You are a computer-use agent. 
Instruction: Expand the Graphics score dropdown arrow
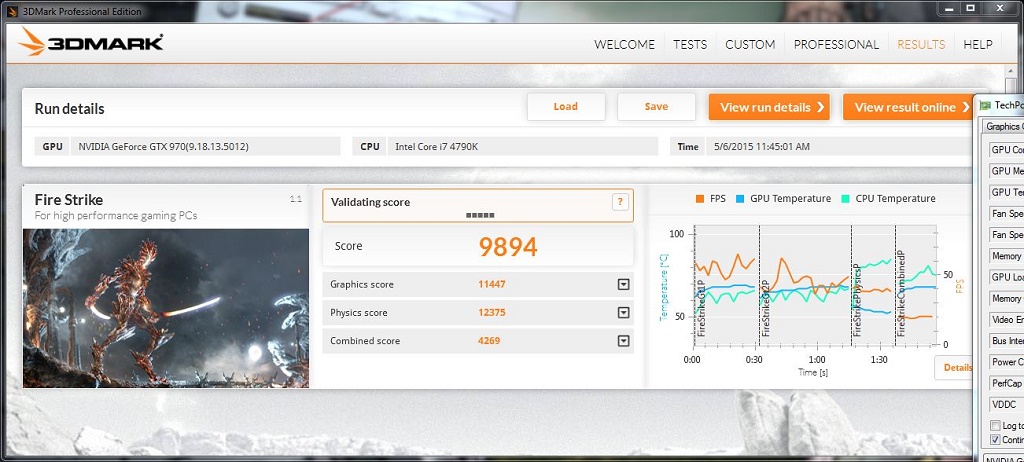[x=623, y=284]
